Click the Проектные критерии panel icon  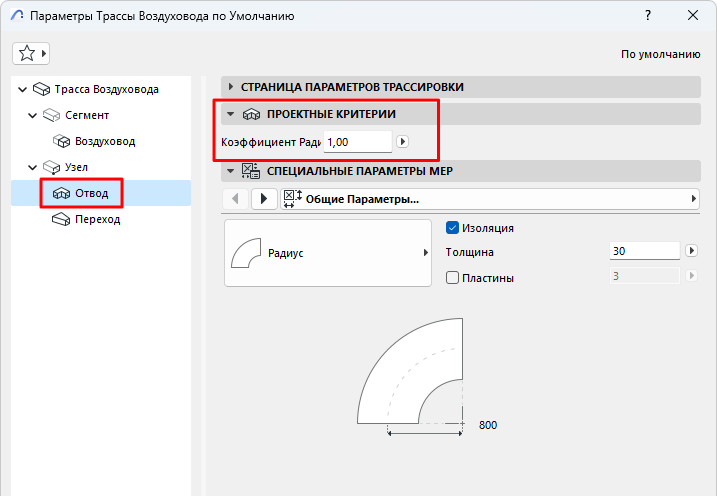(x=251, y=114)
